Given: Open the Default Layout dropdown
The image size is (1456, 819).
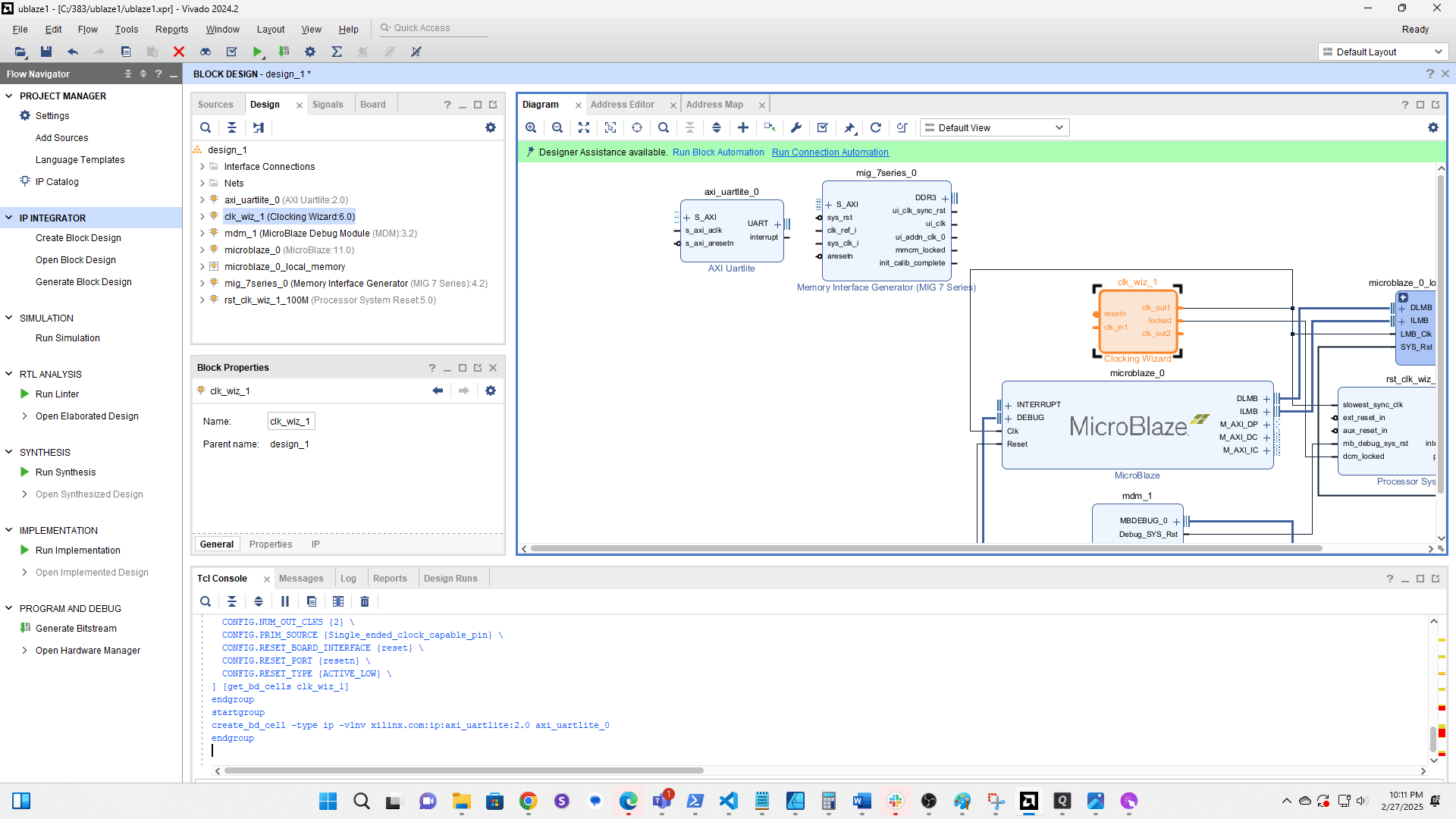Looking at the screenshot, I should [1382, 52].
